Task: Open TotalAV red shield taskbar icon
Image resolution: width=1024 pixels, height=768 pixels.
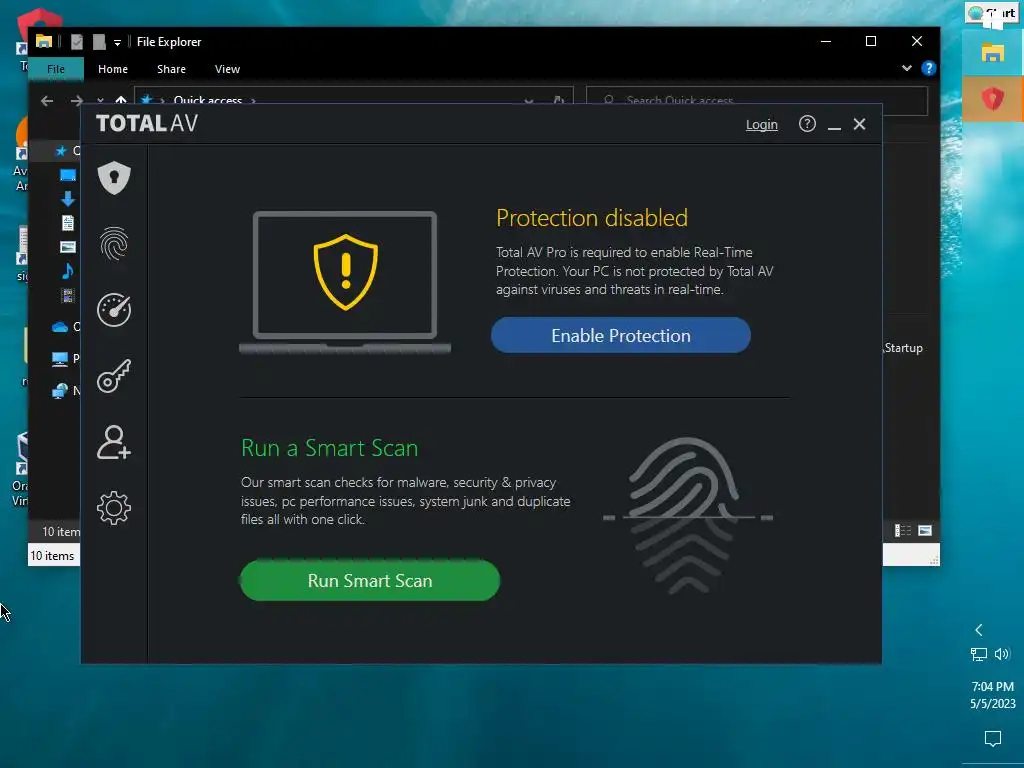Action: pyautogui.click(x=993, y=99)
